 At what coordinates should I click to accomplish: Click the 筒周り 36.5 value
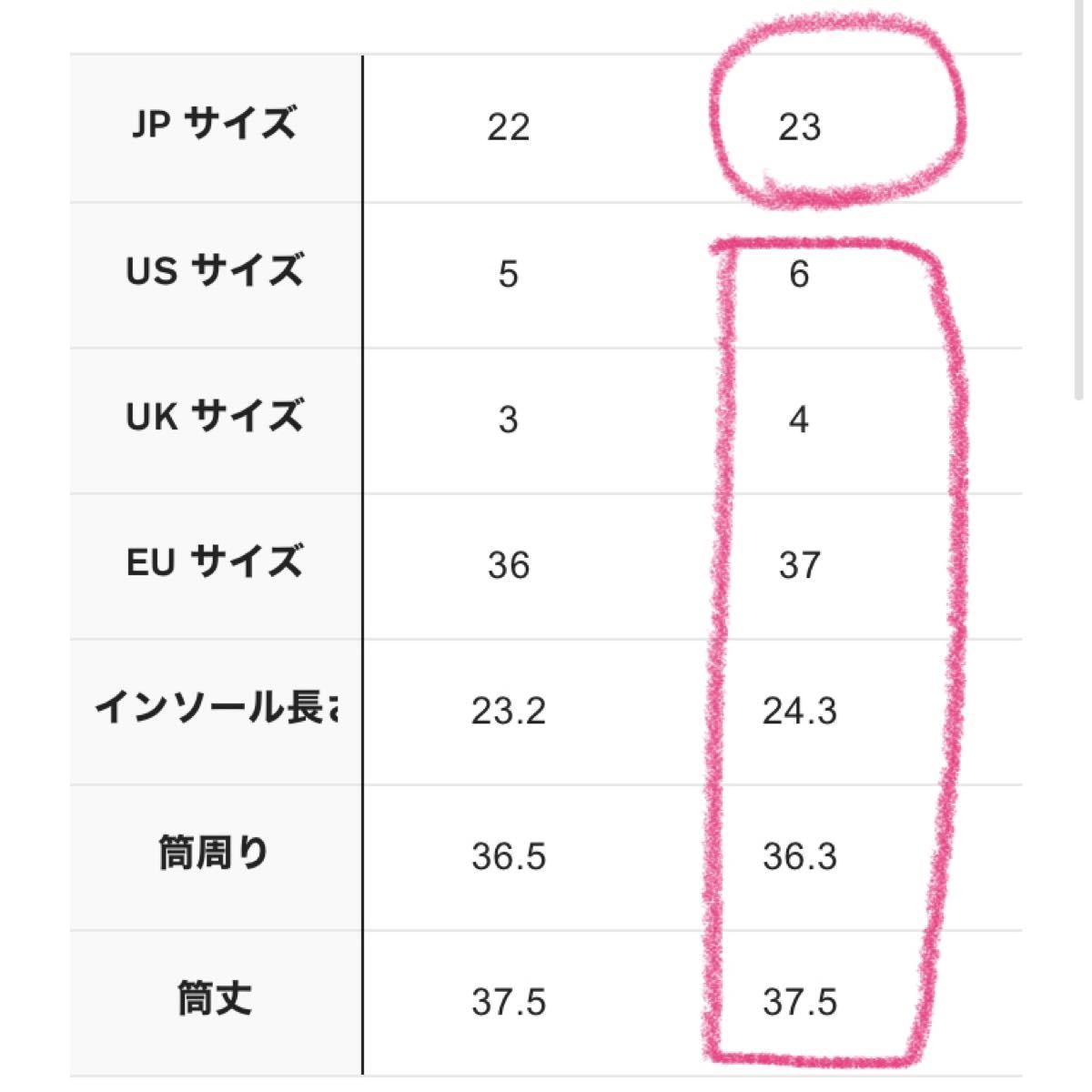(x=508, y=856)
